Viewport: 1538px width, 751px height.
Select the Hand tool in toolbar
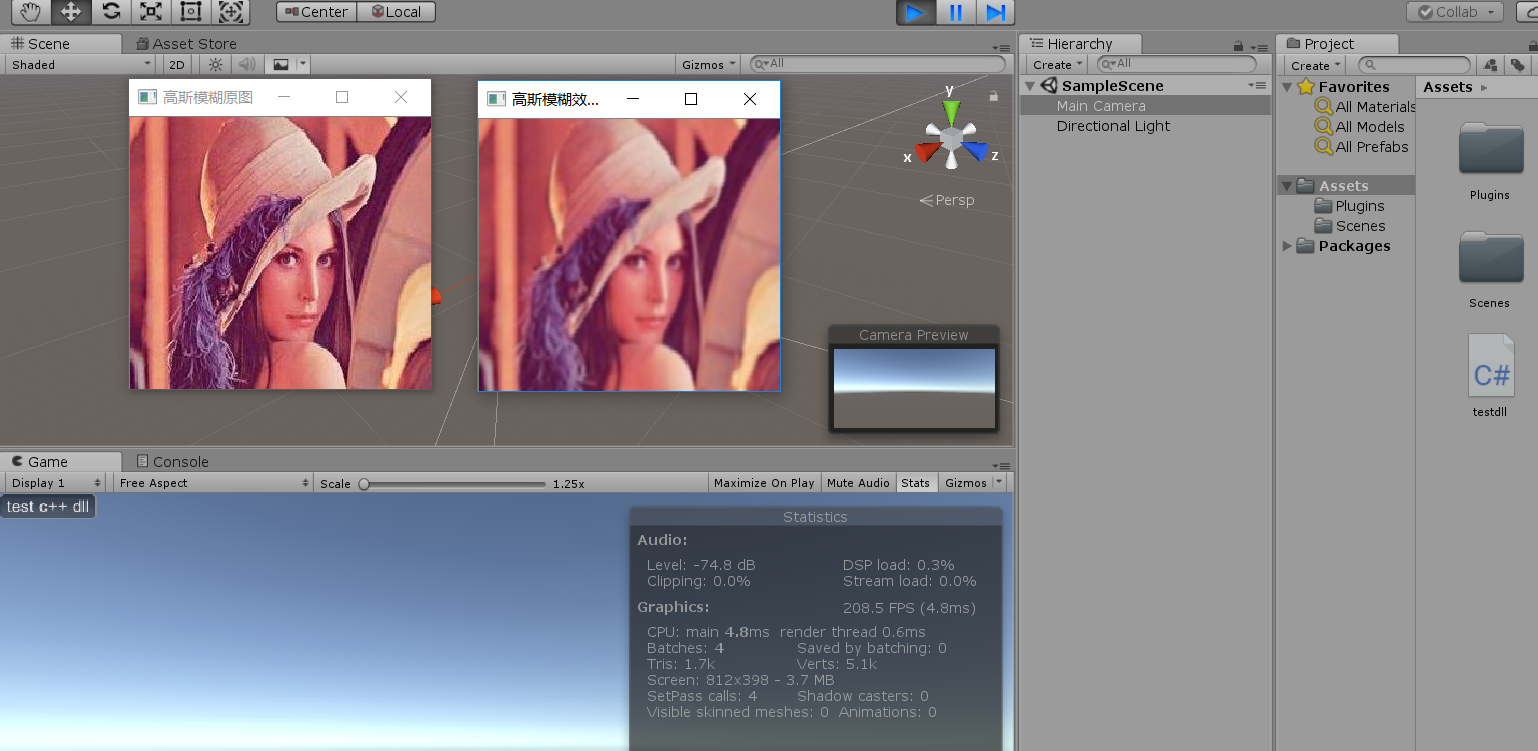[x=31, y=12]
